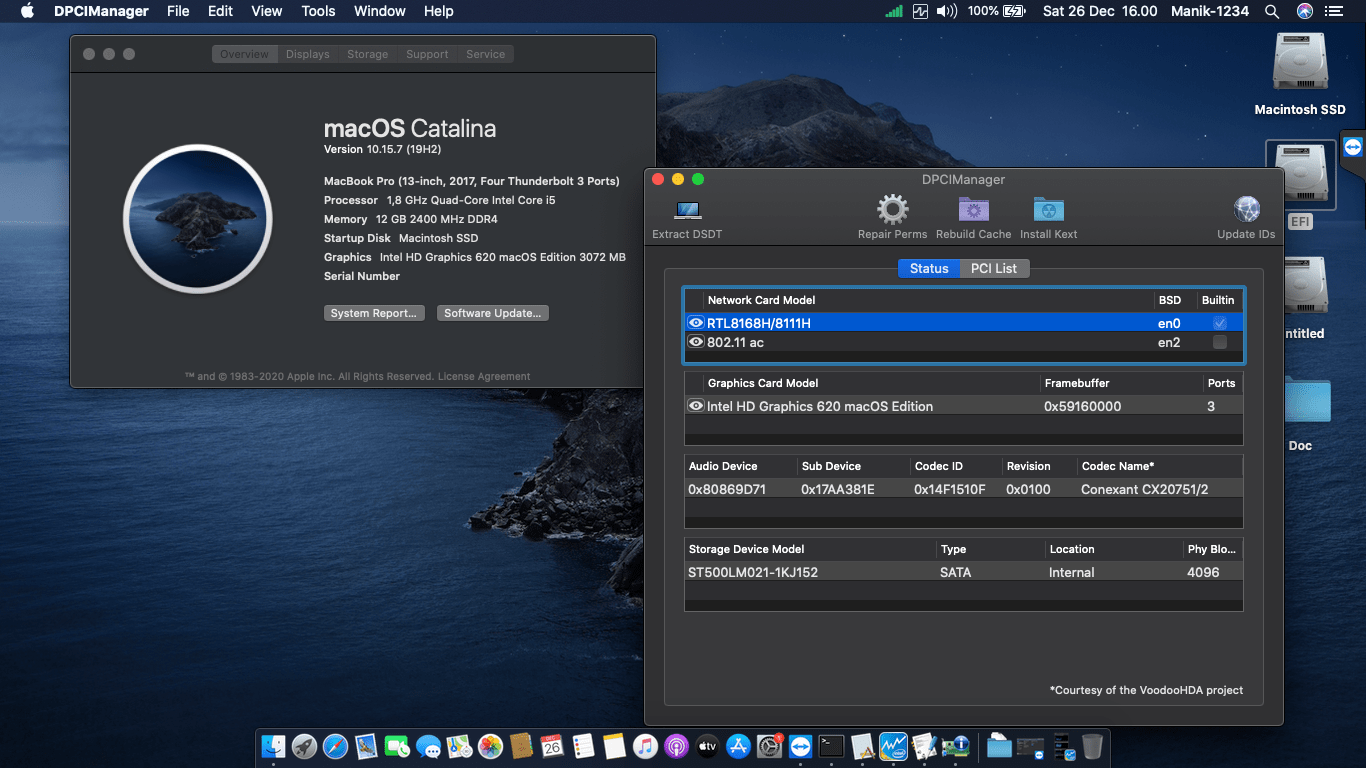Screen dimensions: 1366x768
Task: Toggle eye icon for Intel HD Graphics 620 row
Action: [x=696, y=406]
